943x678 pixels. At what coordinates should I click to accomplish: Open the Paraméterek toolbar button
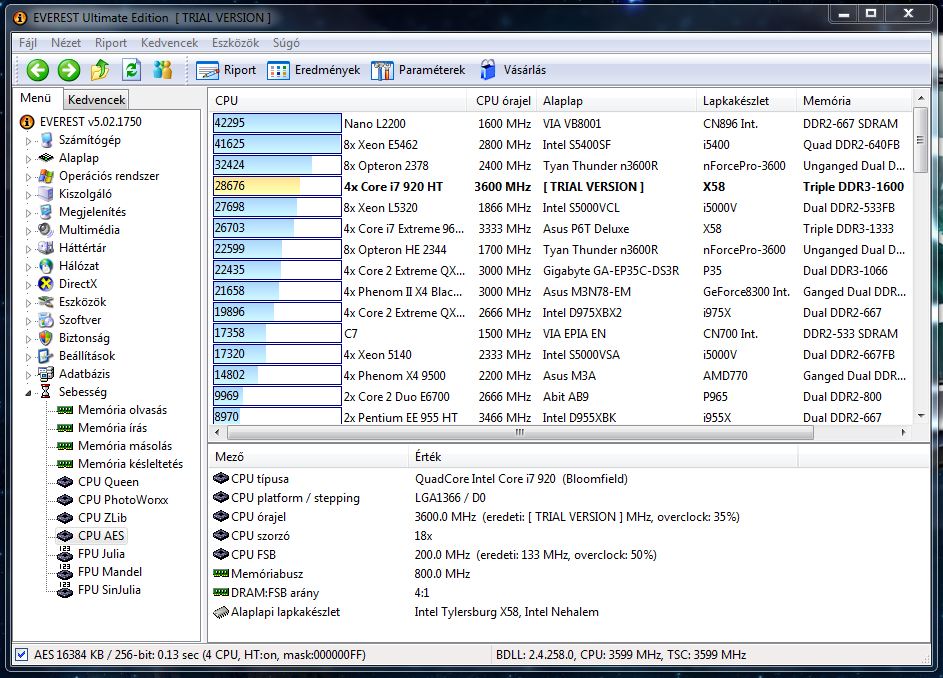click(418, 70)
